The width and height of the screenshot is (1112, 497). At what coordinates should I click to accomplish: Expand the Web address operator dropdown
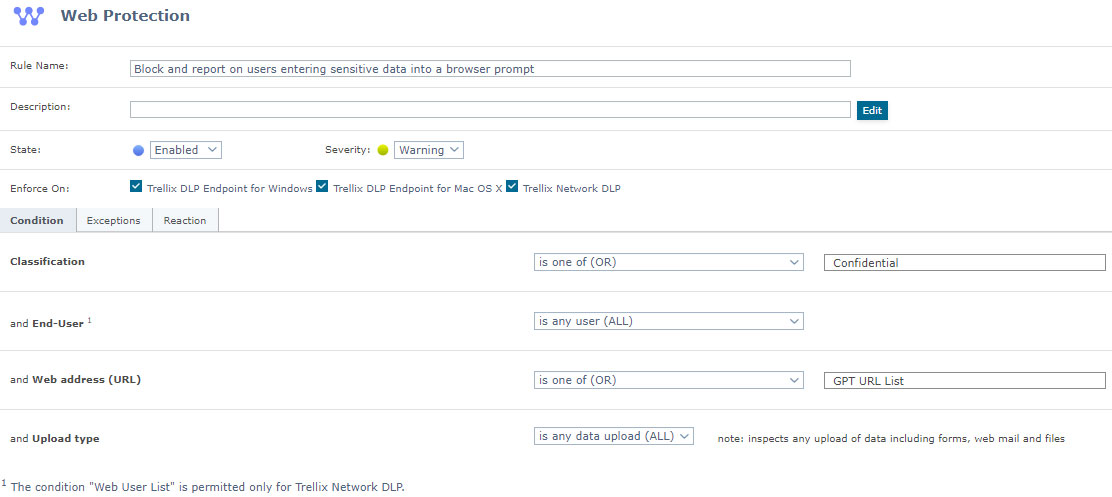coord(668,380)
